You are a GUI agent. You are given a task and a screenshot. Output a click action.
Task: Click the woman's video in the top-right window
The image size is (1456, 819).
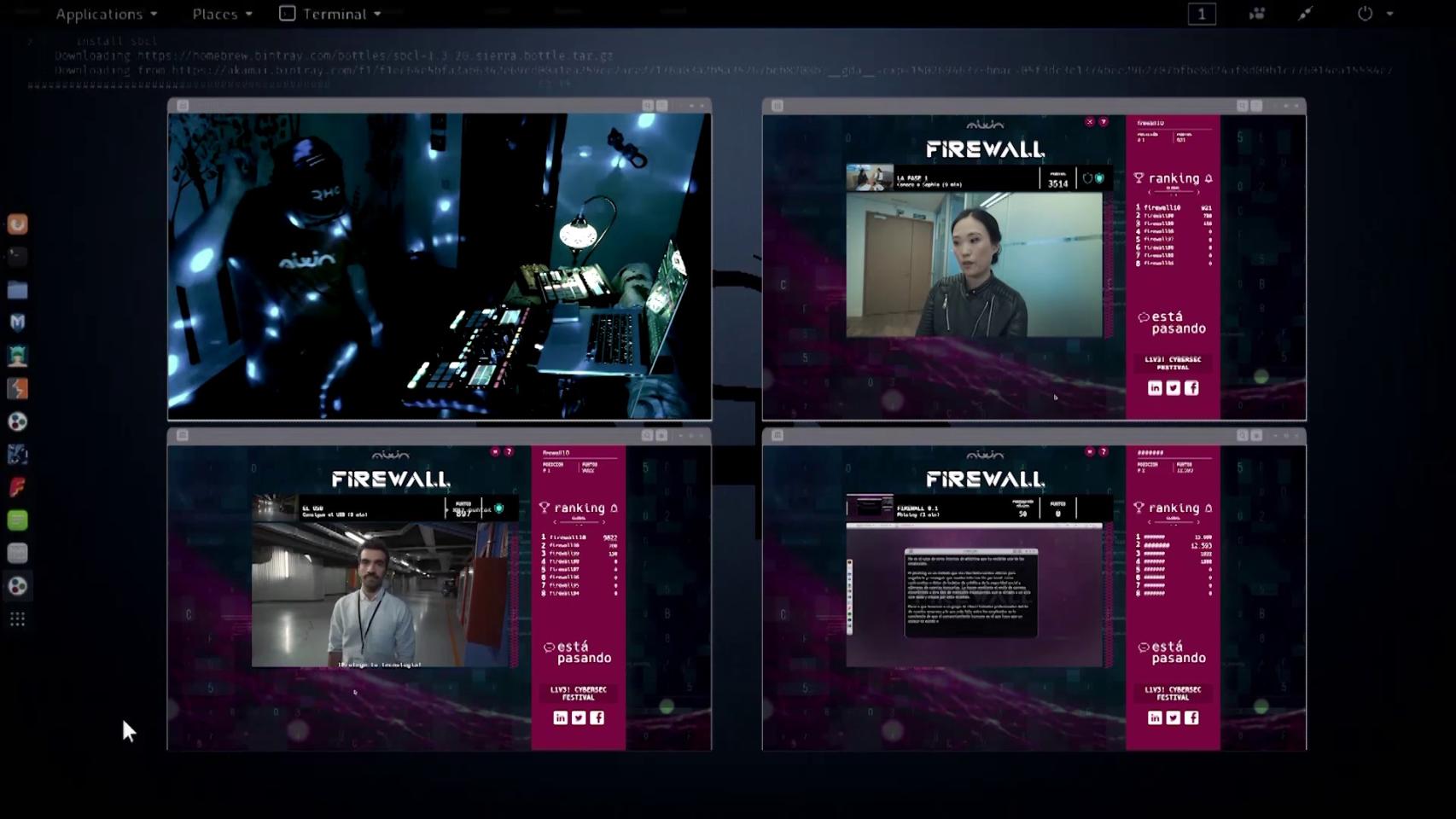974,264
